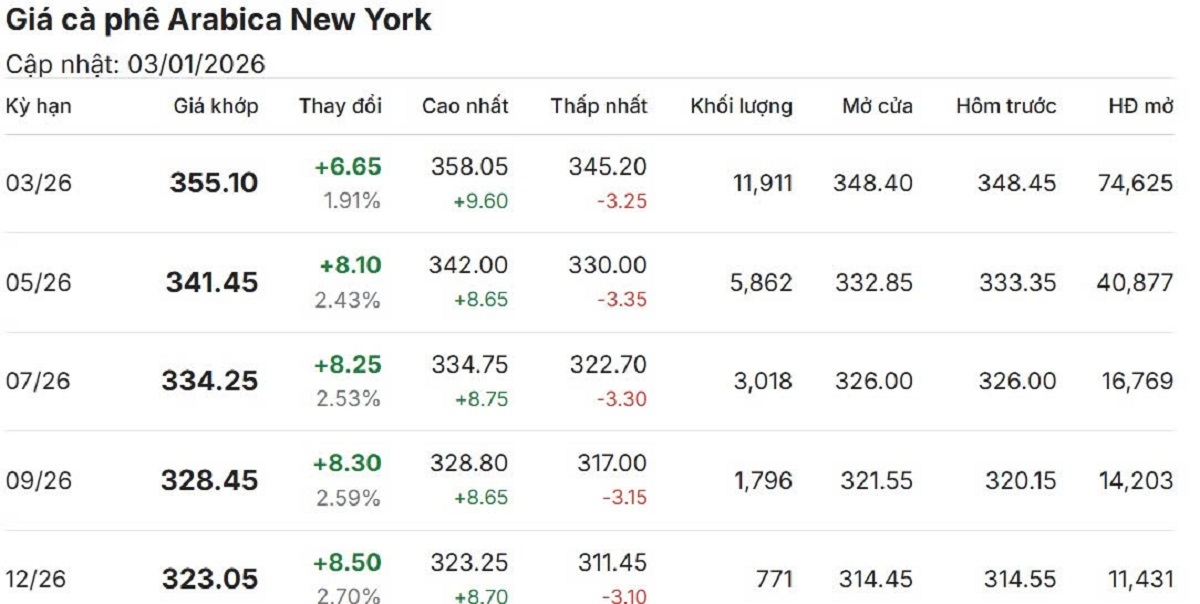The width and height of the screenshot is (1200, 604).
Task: Click the 'Giá cà phê Arabica New York' title
Action: [x=219, y=20]
